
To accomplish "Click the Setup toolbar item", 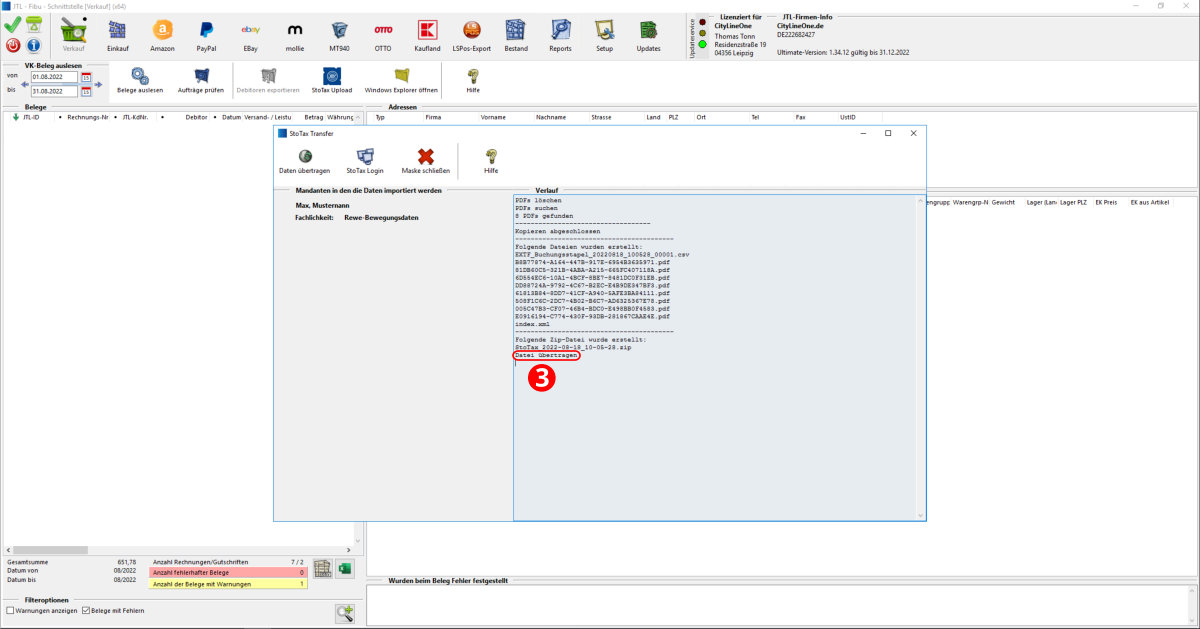I will click(604, 32).
